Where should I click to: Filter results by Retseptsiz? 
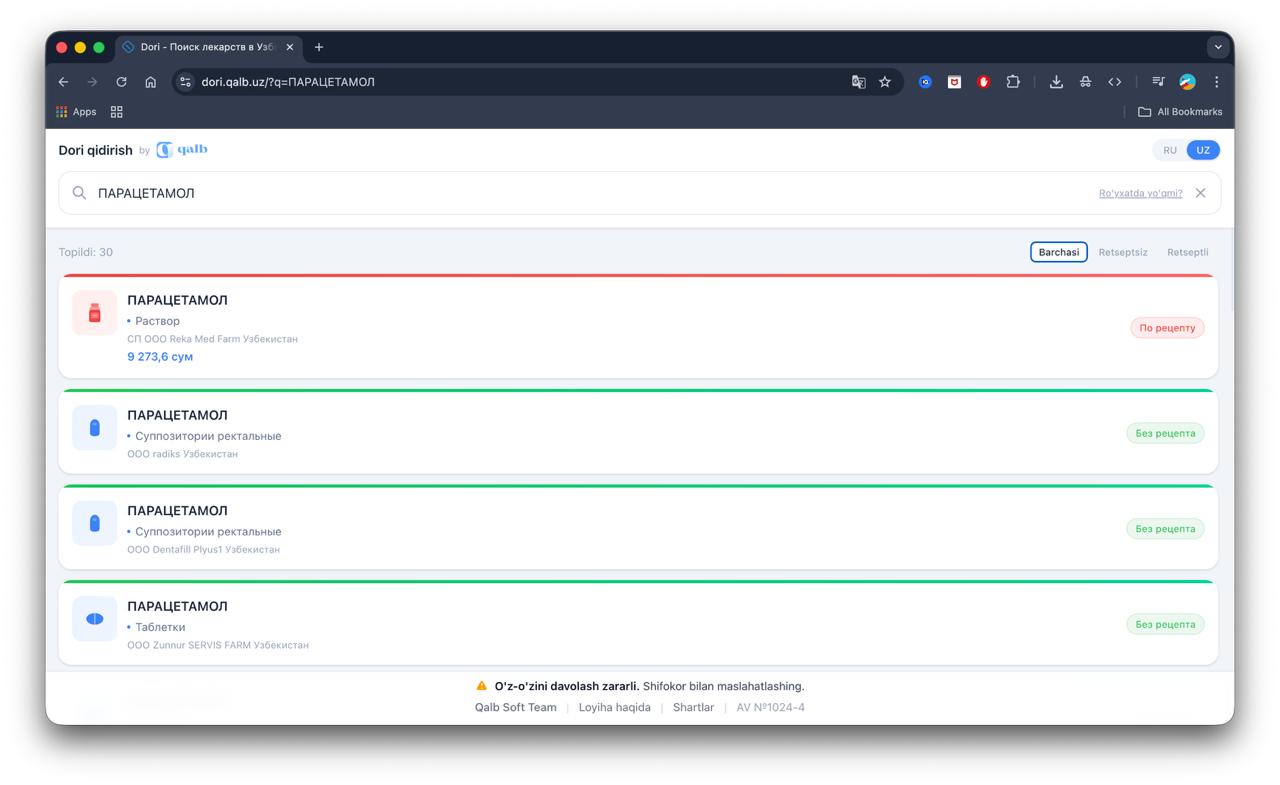click(1123, 252)
